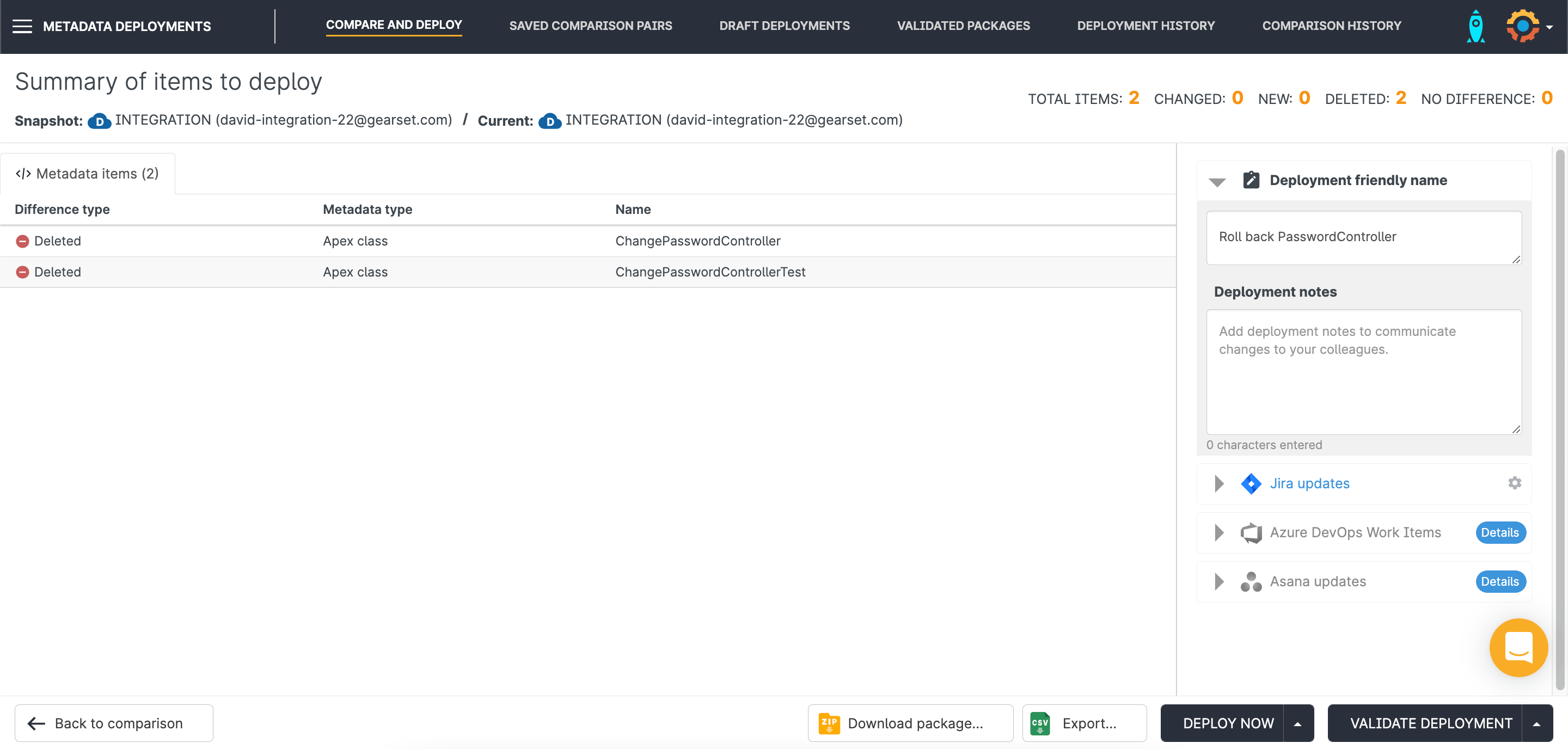Click the Deployment notes text area

1363,372
